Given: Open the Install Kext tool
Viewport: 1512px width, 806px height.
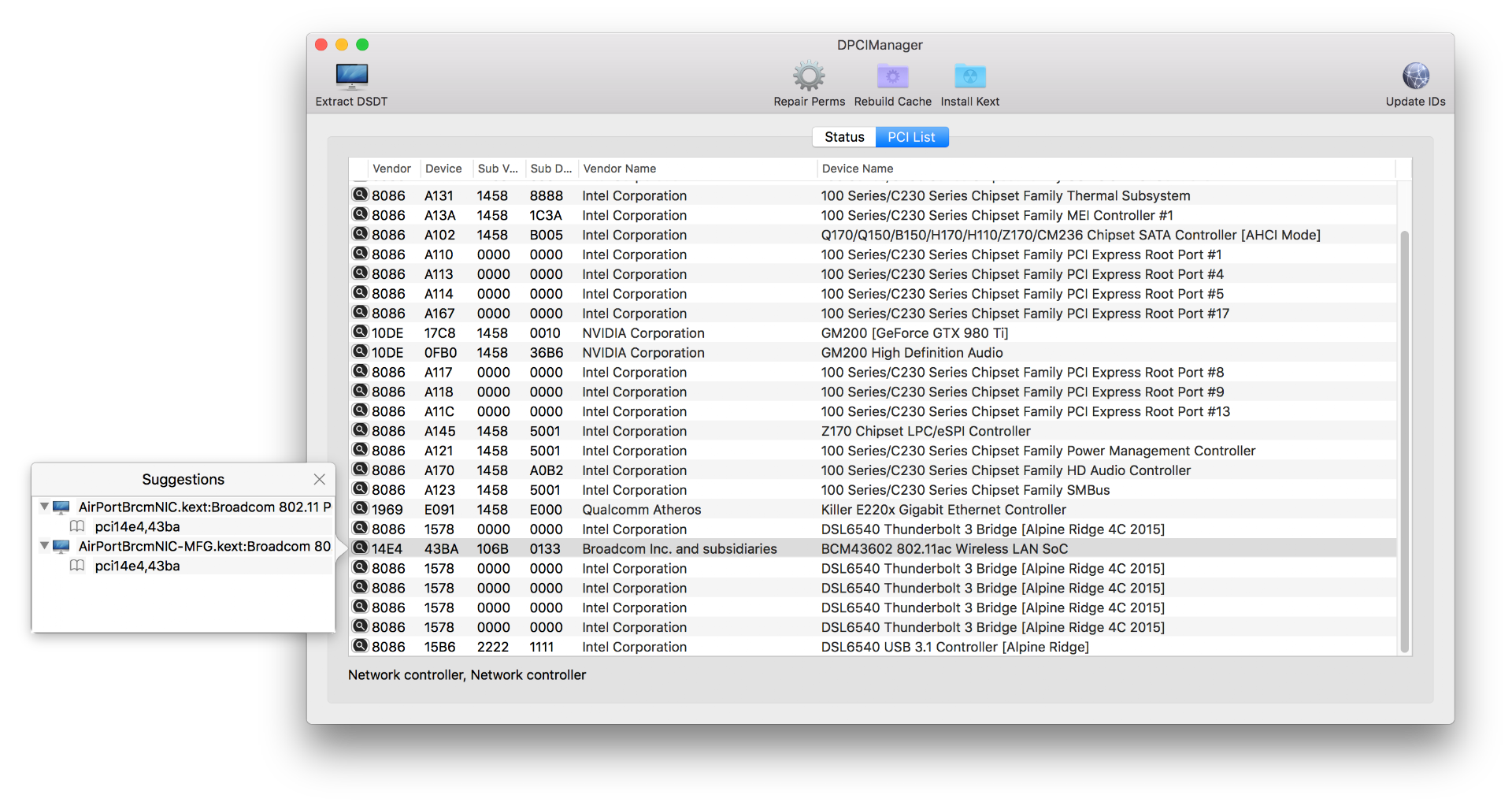Looking at the screenshot, I should tap(969, 76).
